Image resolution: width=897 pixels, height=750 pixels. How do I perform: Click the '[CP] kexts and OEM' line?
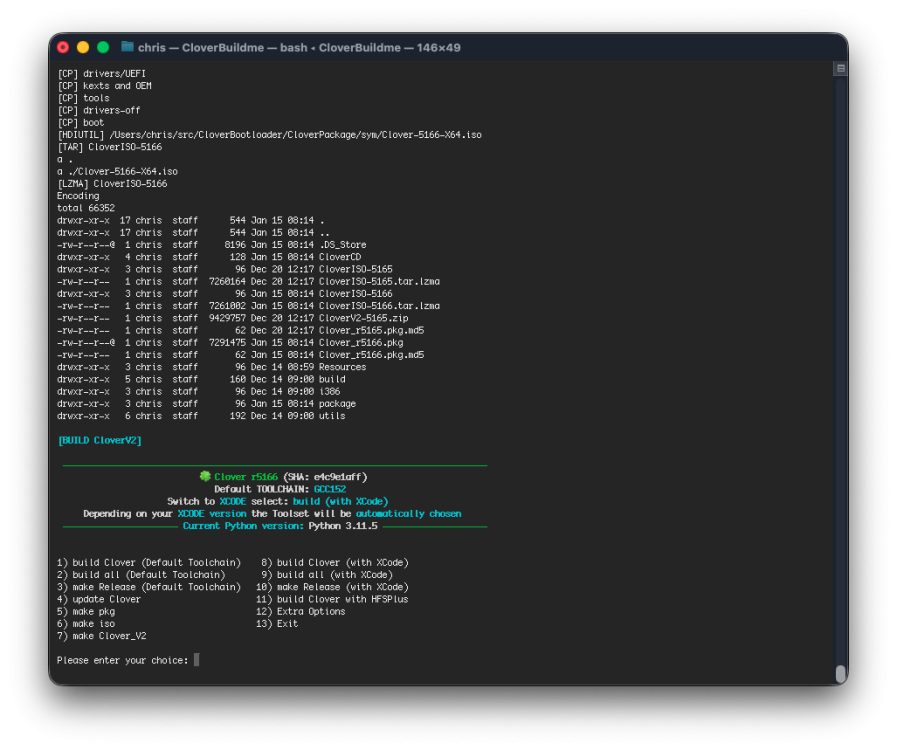pos(104,86)
